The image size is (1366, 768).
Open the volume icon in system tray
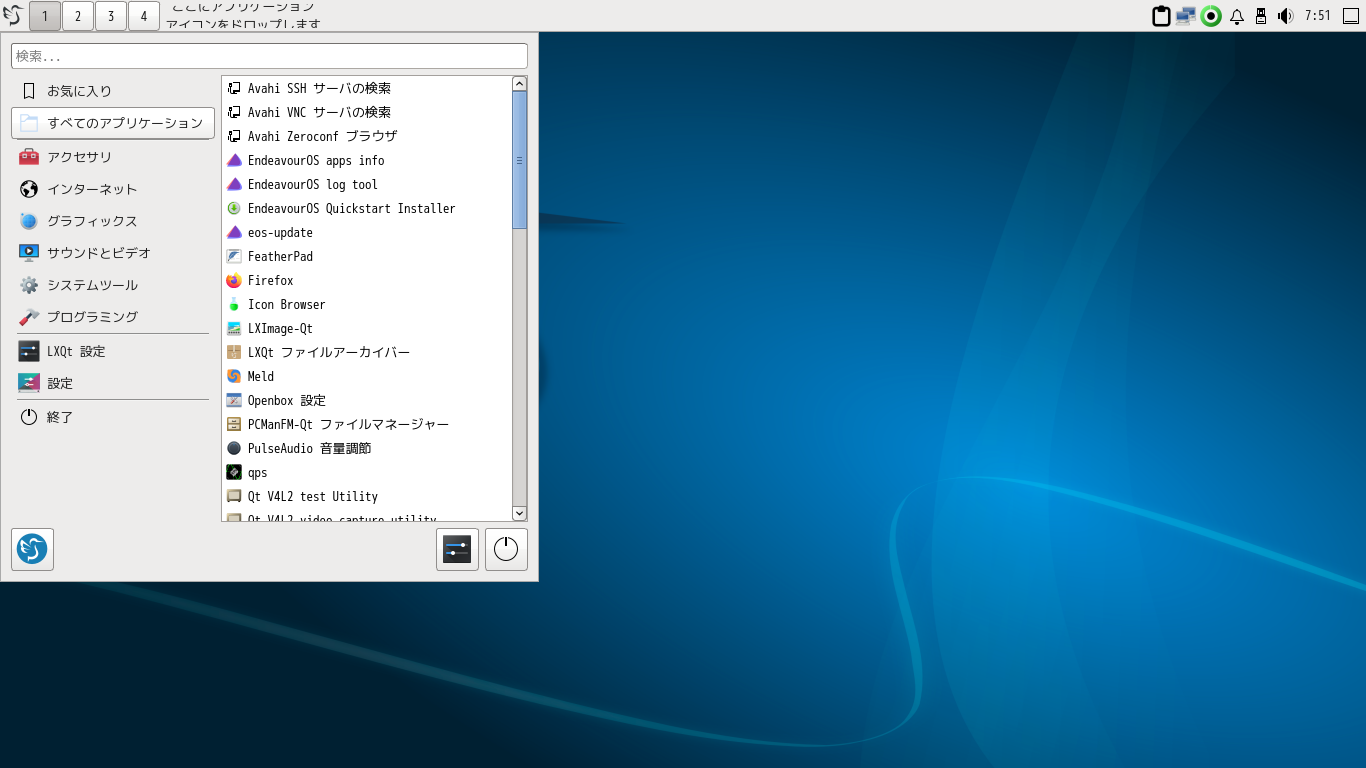(1286, 16)
